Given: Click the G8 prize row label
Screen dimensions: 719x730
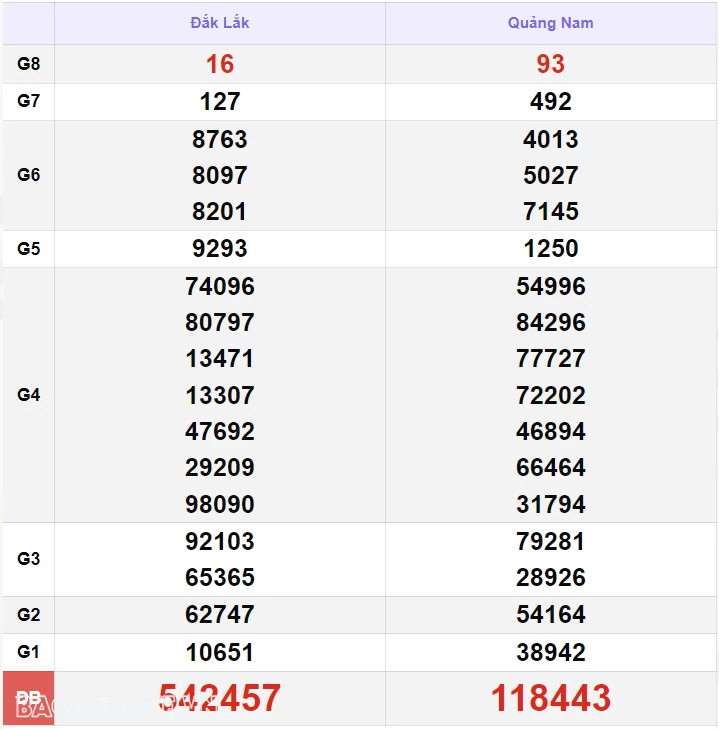Looking at the screenshot, I should coord(29,64).
